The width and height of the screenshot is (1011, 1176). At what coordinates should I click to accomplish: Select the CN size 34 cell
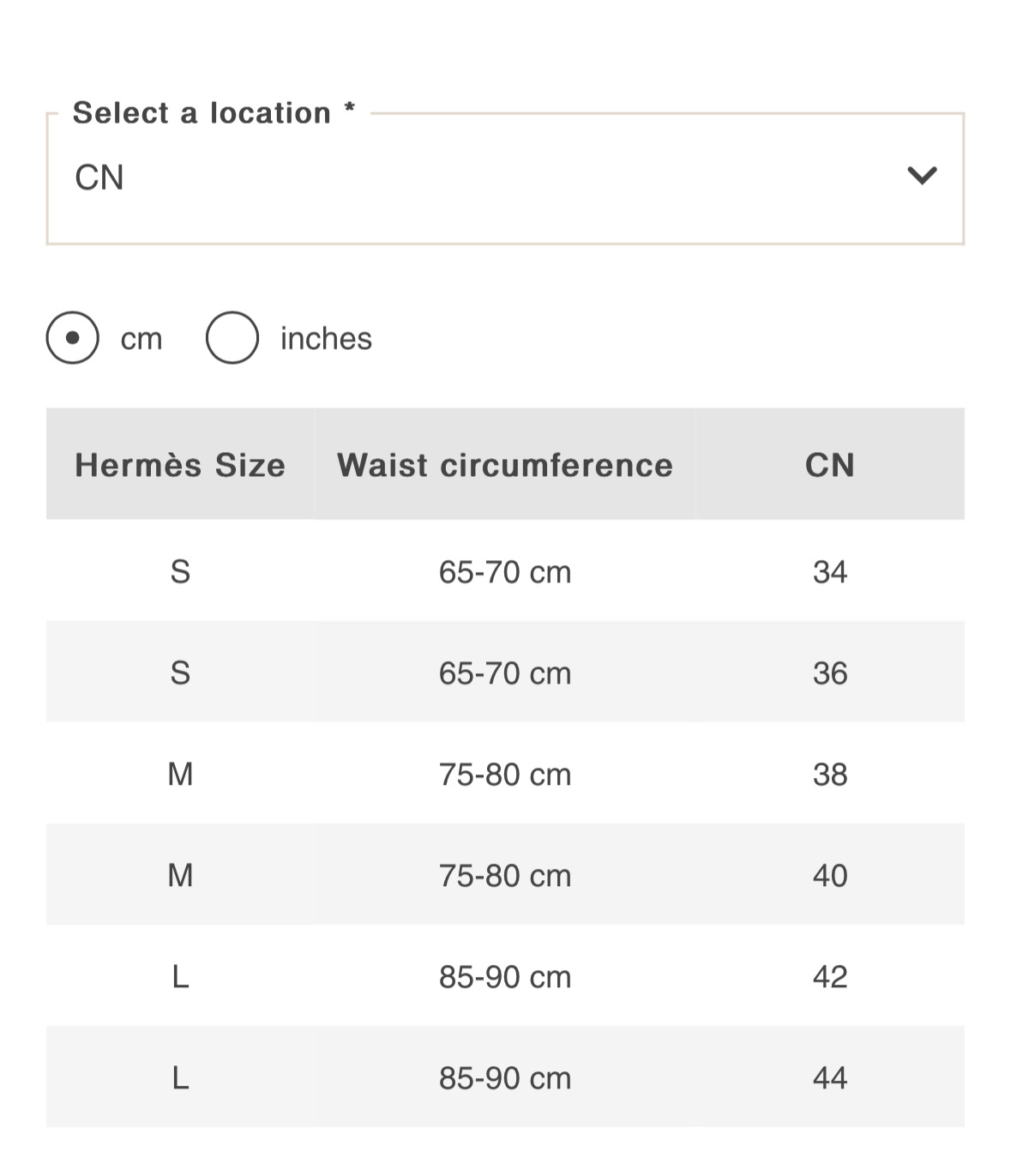click(x=830, y=571)
